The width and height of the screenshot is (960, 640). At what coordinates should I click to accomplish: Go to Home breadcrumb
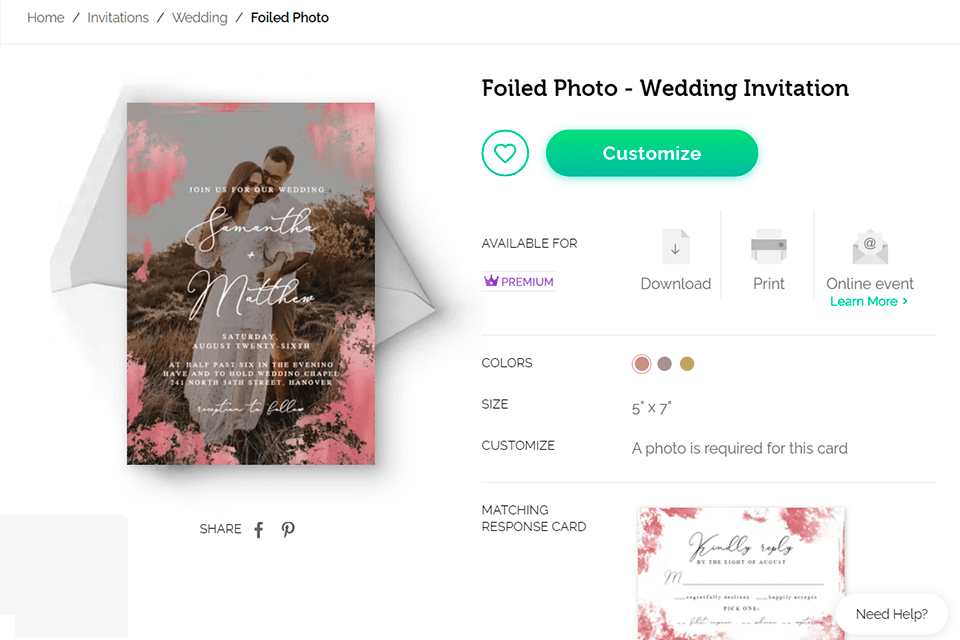click(46, 18)
